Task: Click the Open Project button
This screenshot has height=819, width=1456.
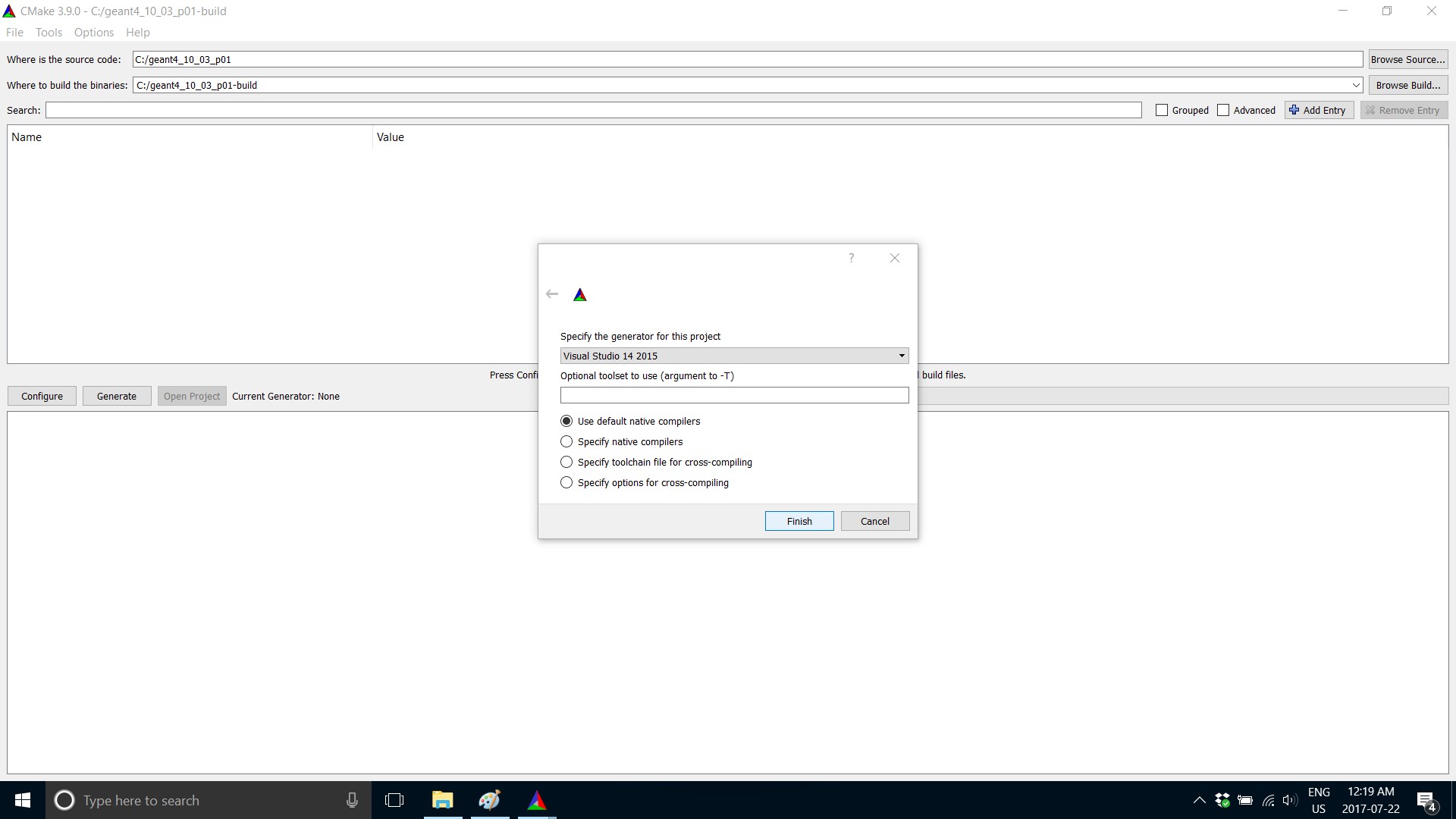Action: pyautogui.click(x=192, y=396)
